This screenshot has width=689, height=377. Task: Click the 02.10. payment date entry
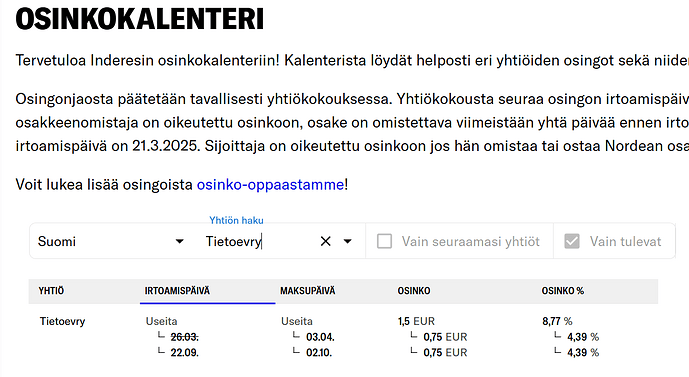coord(319,352)
